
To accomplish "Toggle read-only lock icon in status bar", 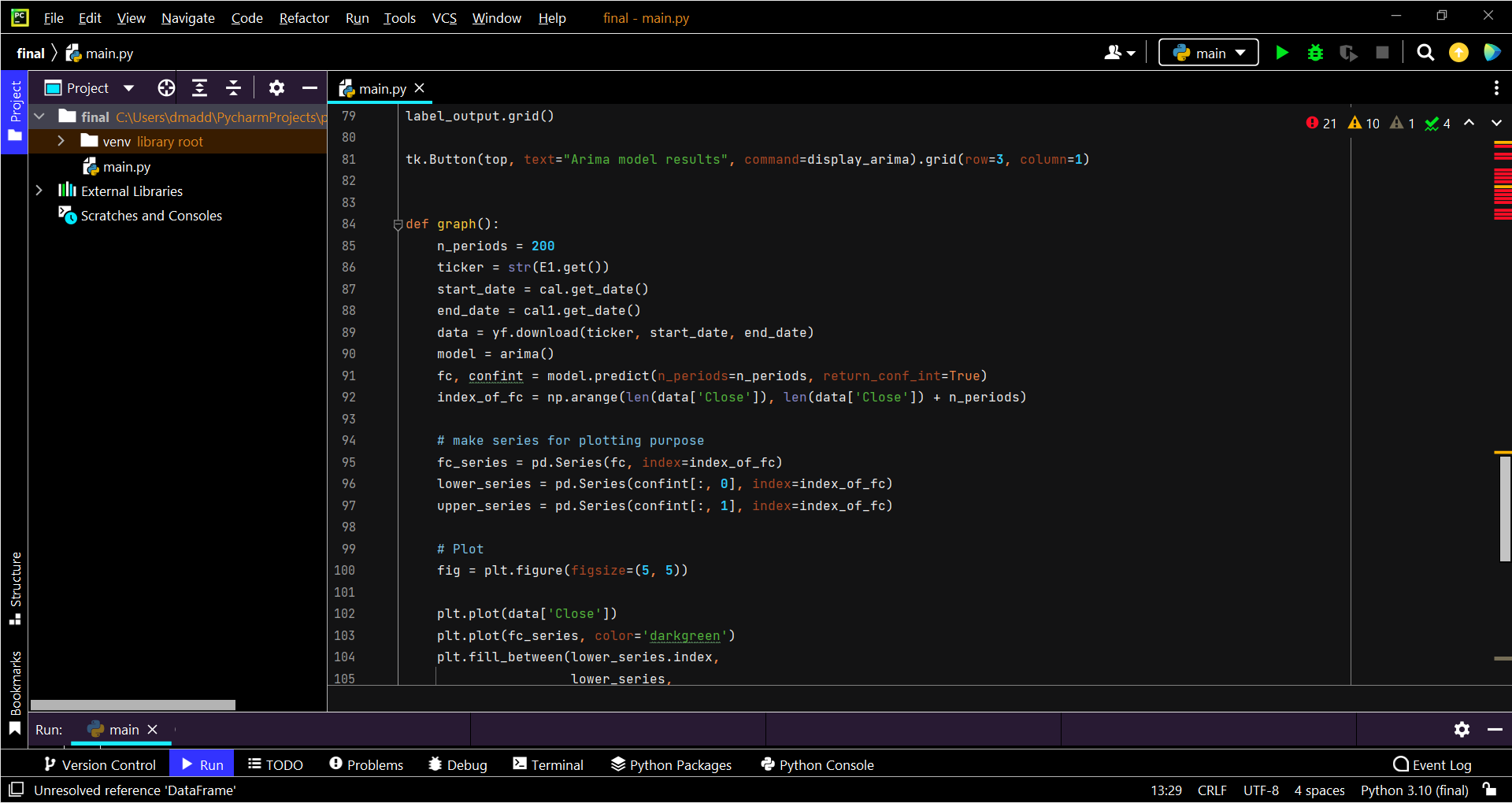I will [x=1489, y=790].
